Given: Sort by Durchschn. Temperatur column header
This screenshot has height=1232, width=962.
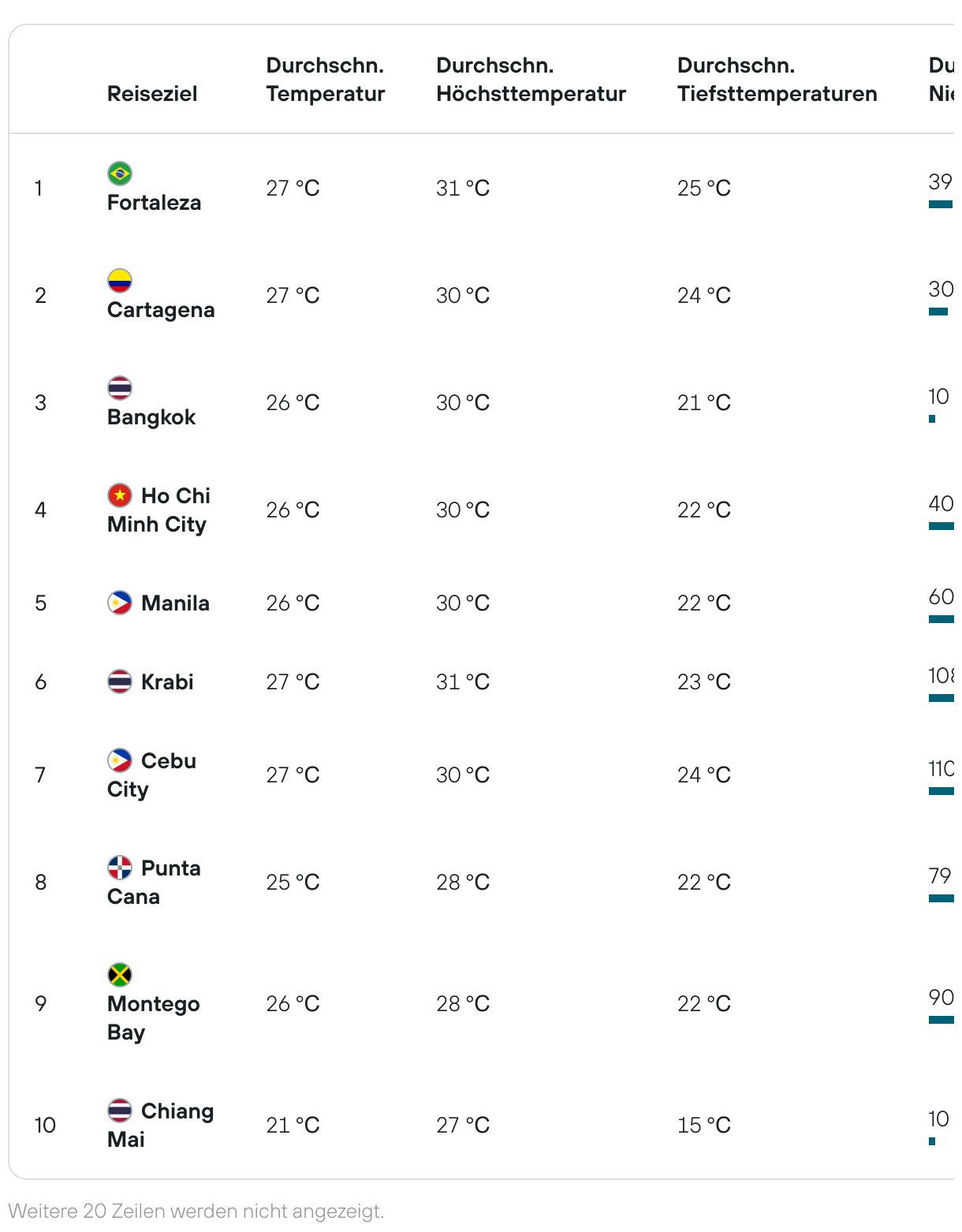Looking at the screenshot, I should pos(326,80).
